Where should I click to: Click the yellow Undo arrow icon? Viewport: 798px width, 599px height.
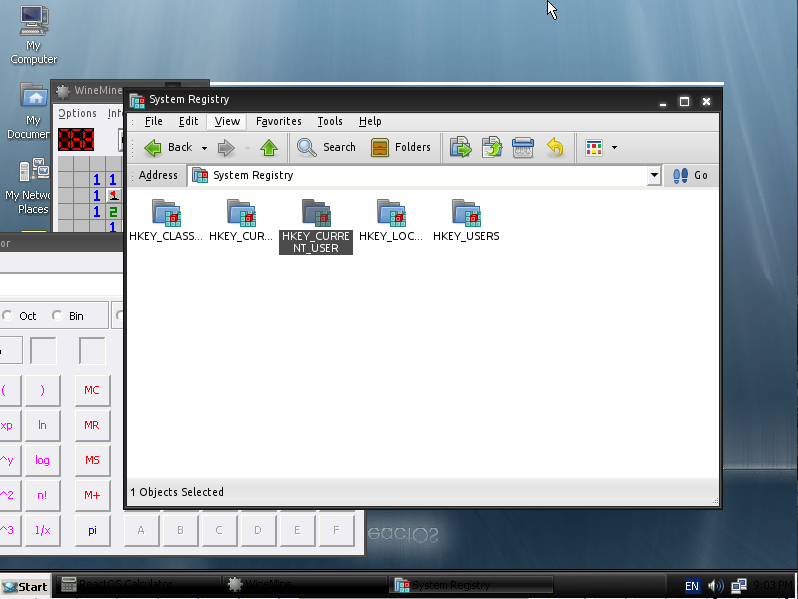click(554, 148)
